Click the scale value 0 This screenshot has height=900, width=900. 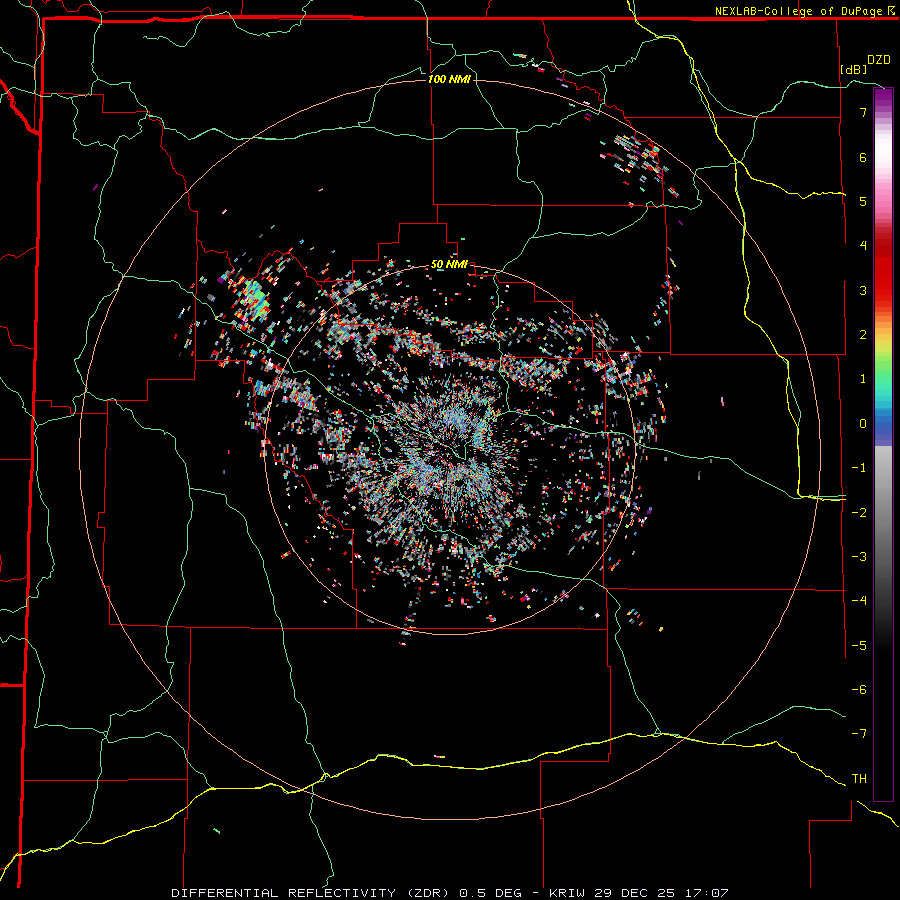[x=863, y=424]
